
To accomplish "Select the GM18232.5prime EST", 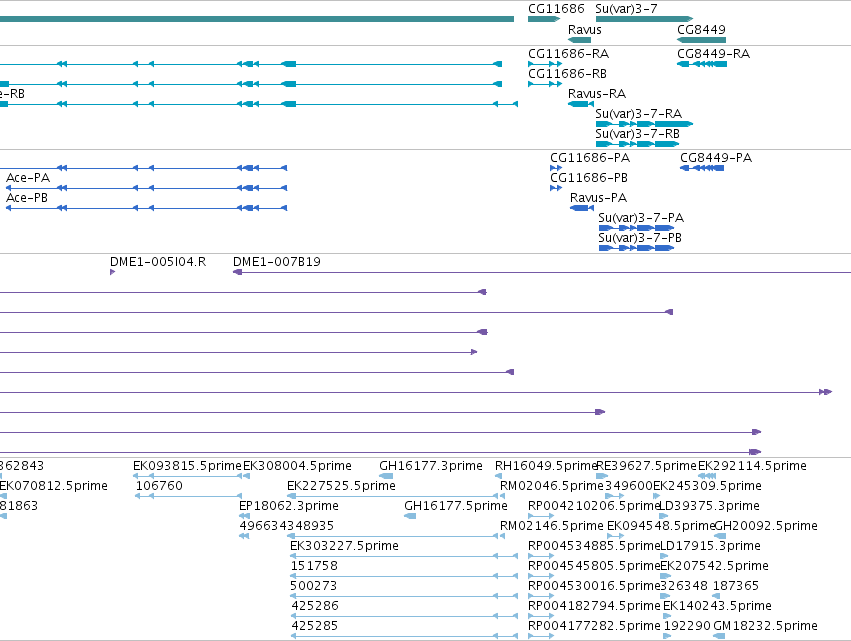I will click(x=719, y=637).
